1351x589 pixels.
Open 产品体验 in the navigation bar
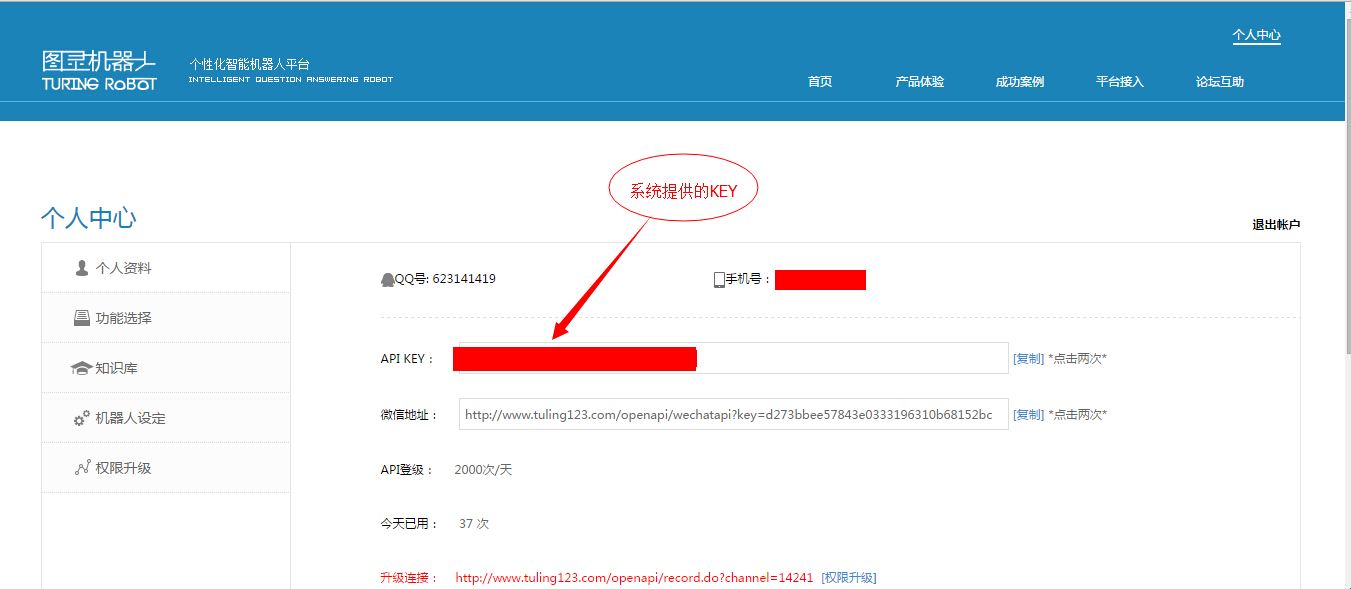pos(920,82)
